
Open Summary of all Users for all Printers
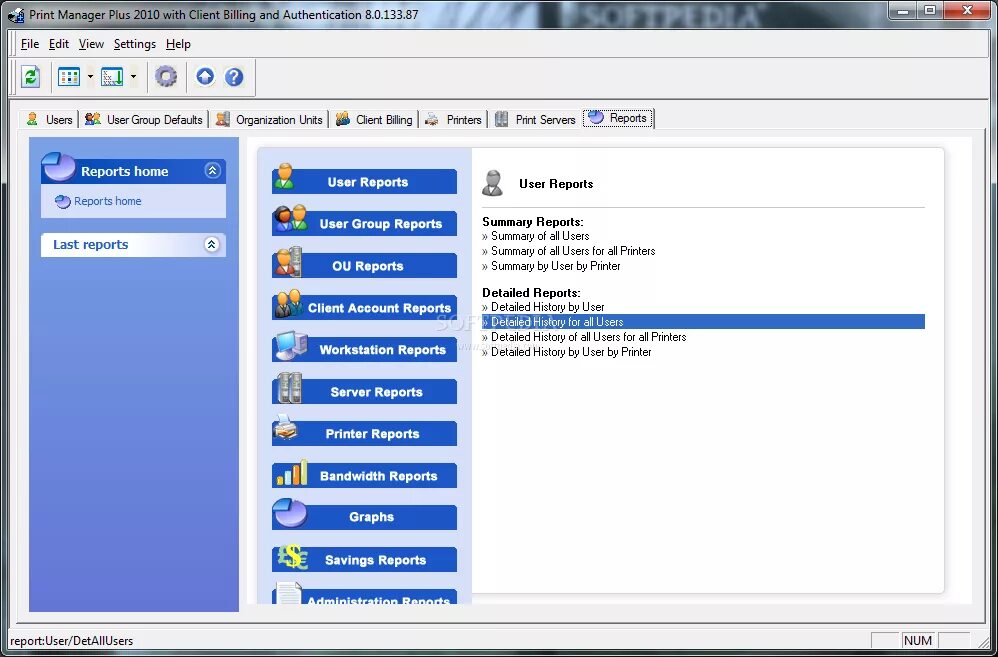pos(573,251)
